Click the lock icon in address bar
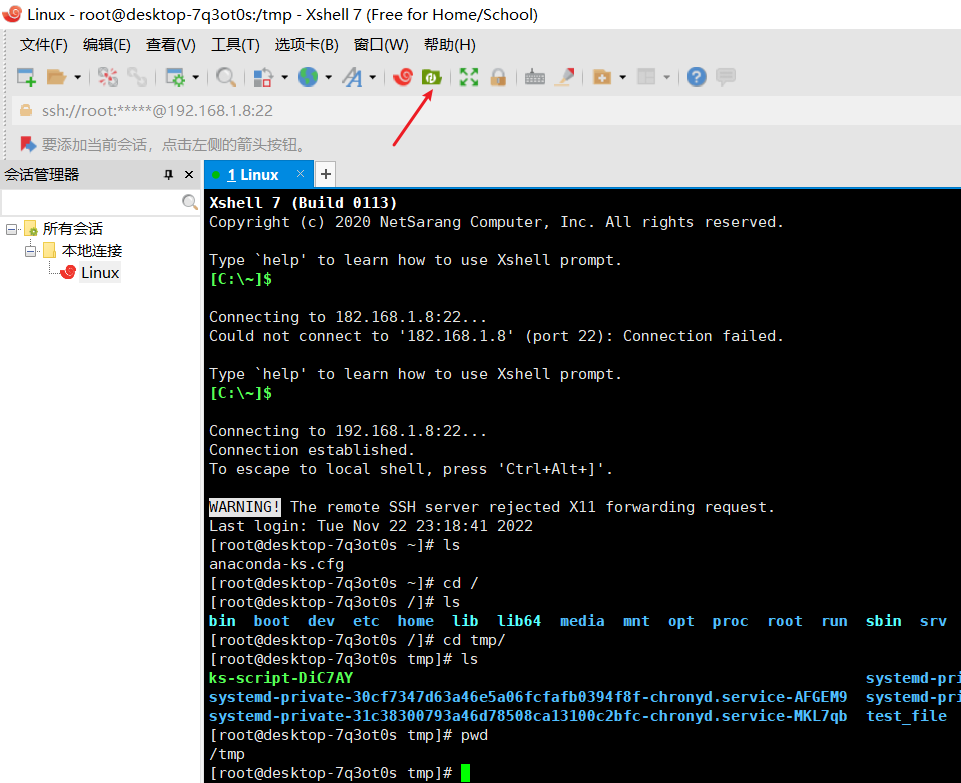 (x=26, y=110)
